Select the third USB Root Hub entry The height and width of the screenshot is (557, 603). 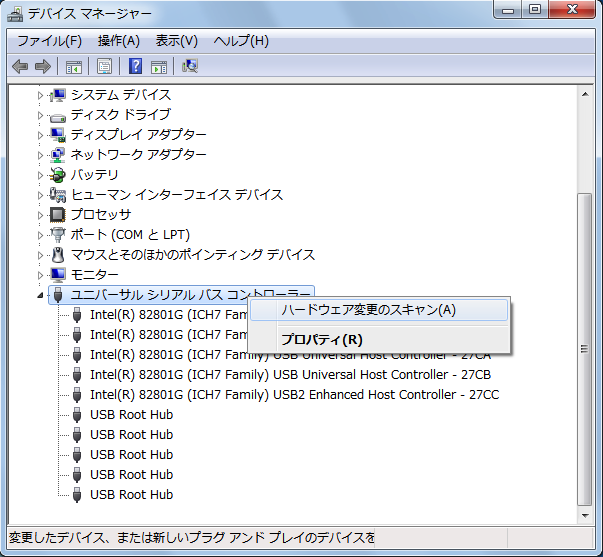[x=132, y=455]
